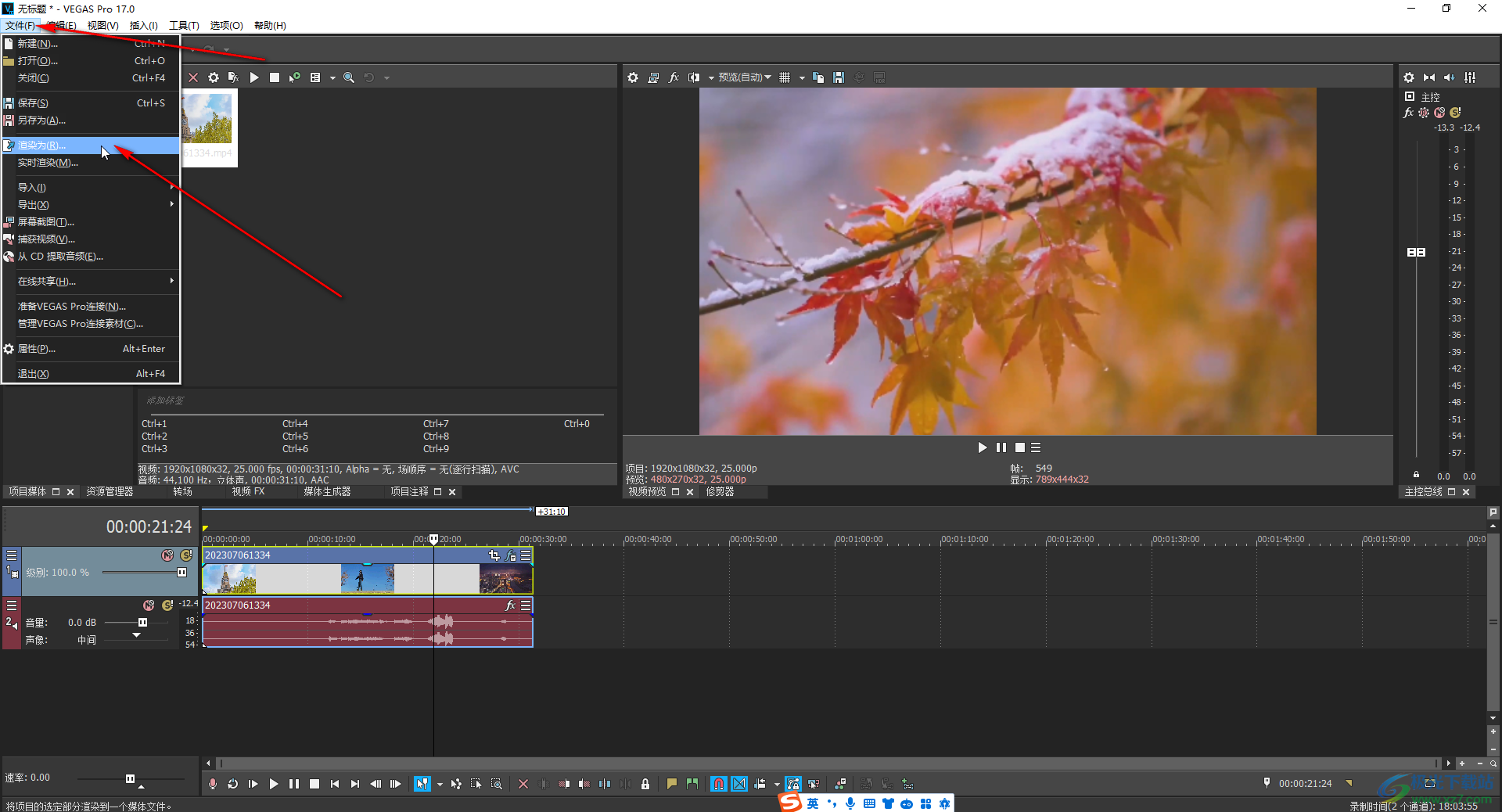The width and height of the screenshot is (1502, 812).
Task: Solo video track 1
Action: pos(186,555)
